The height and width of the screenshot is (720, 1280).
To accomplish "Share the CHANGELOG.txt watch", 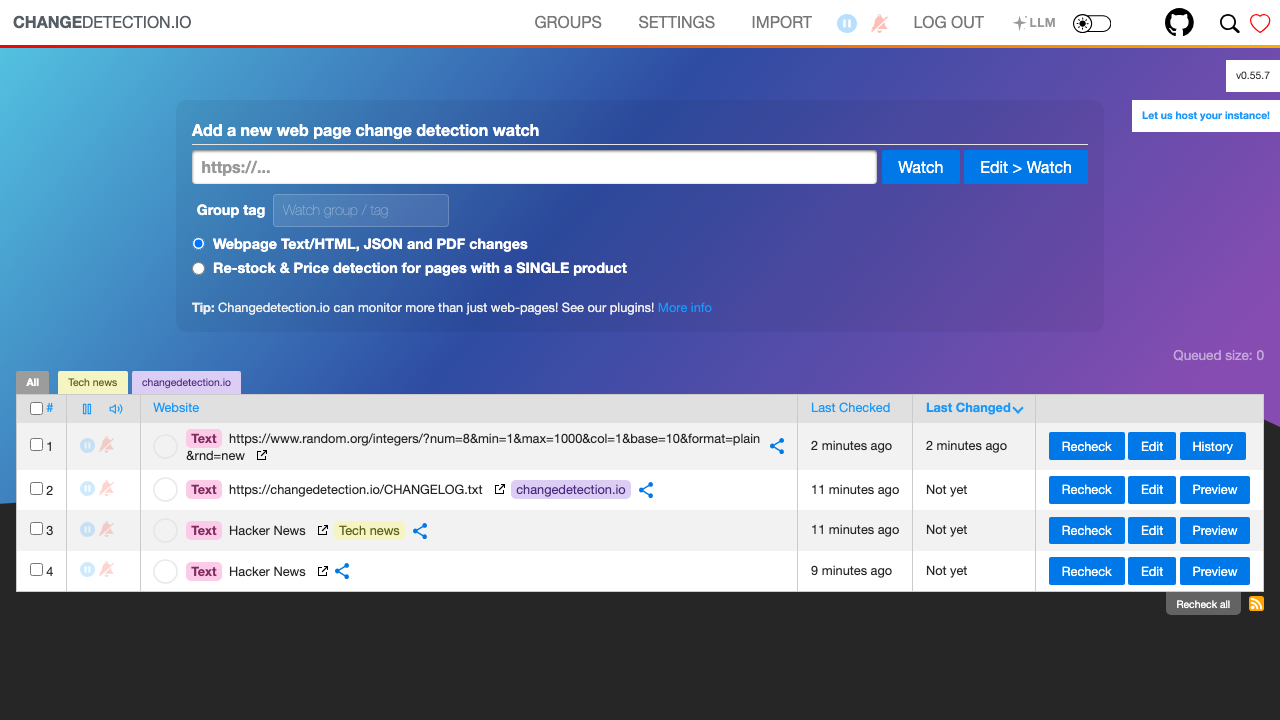I will (x=646, y=490).
